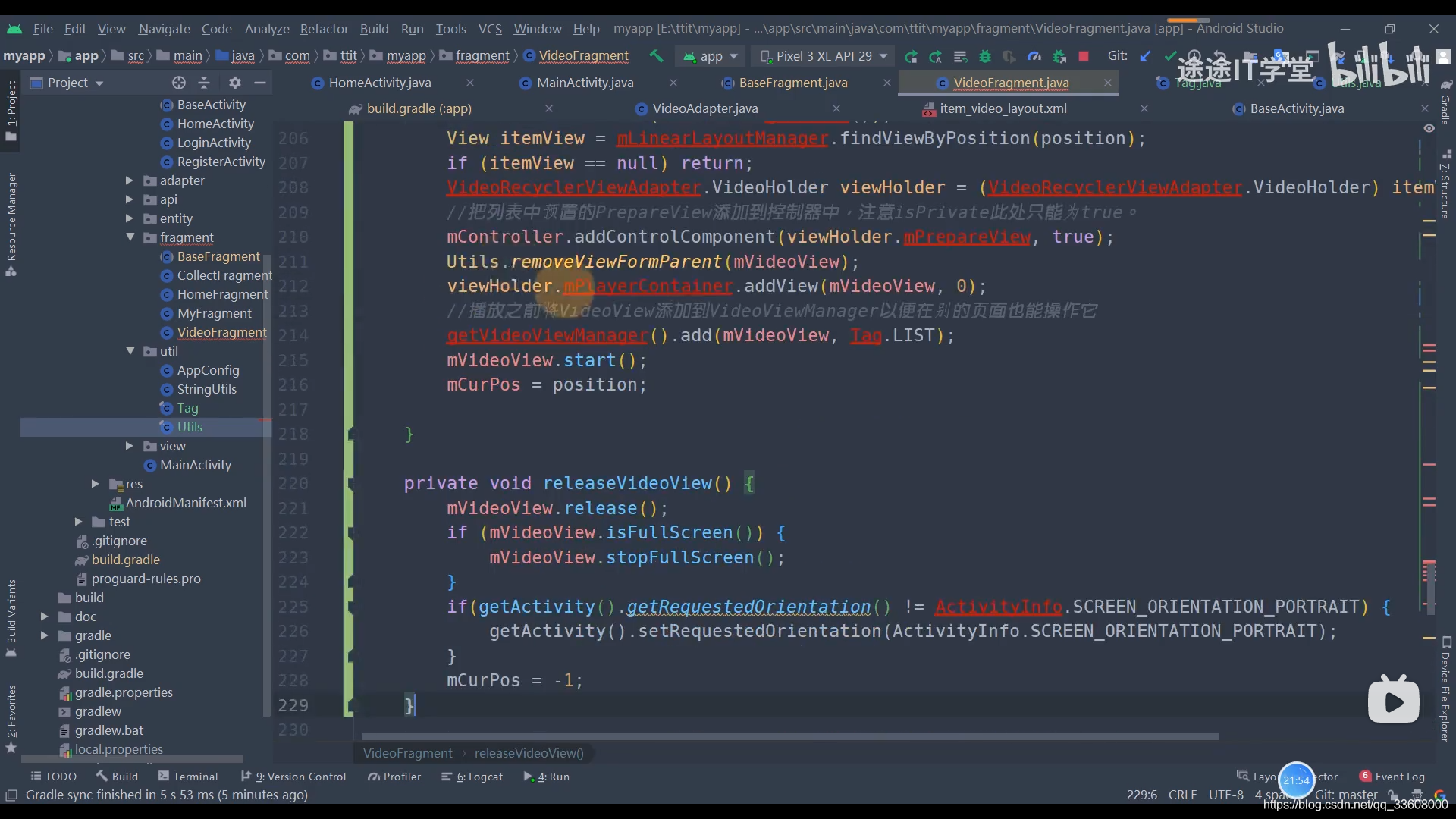Image resolution: width=1456 pixels, height=819 pixels.
Task: Click the Git Commit checkmark icon
Action: pyautogui.click(x=1170, y=56)
